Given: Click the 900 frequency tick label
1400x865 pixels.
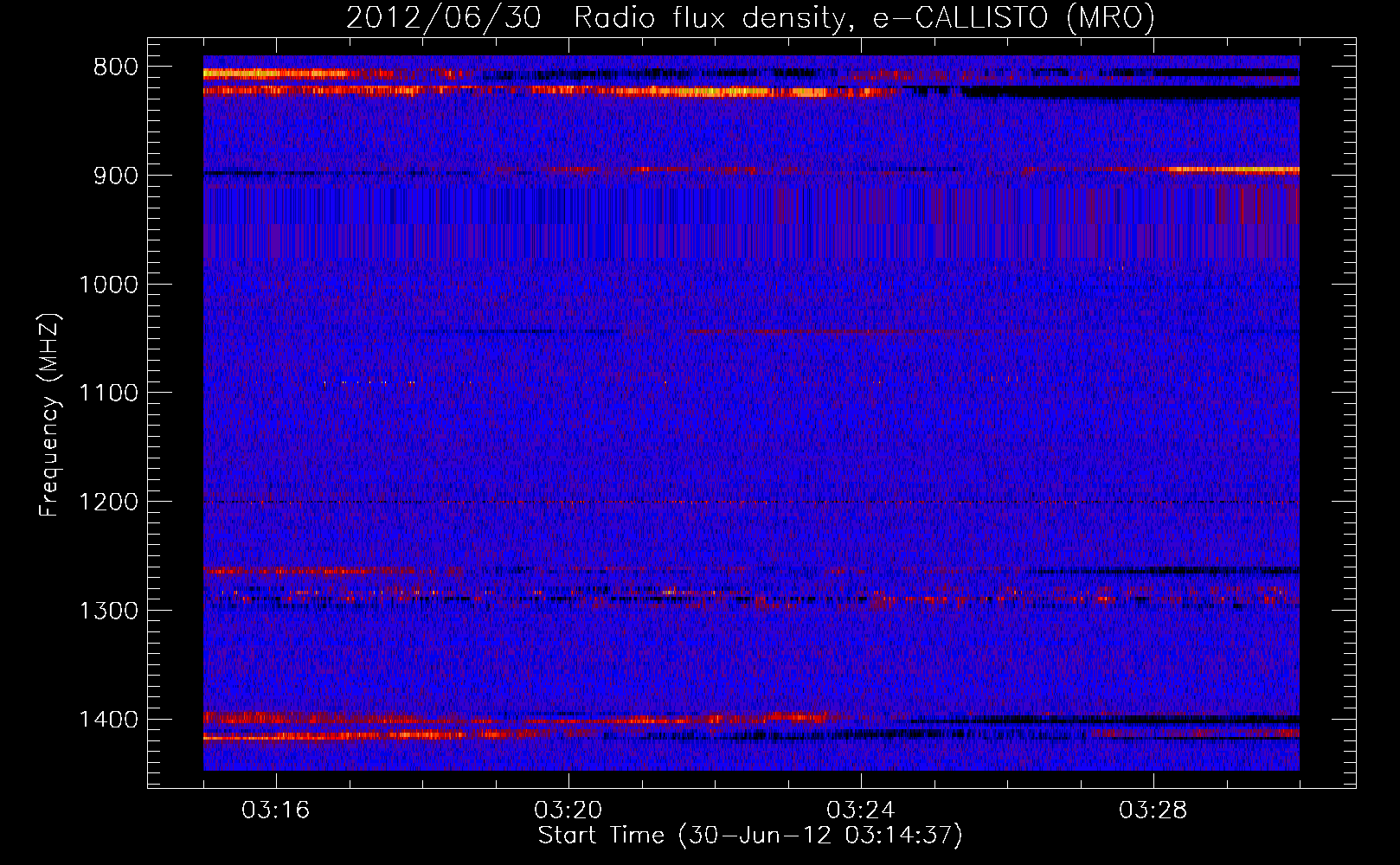Looking at the screenshot, I should (x=115, y=176).
